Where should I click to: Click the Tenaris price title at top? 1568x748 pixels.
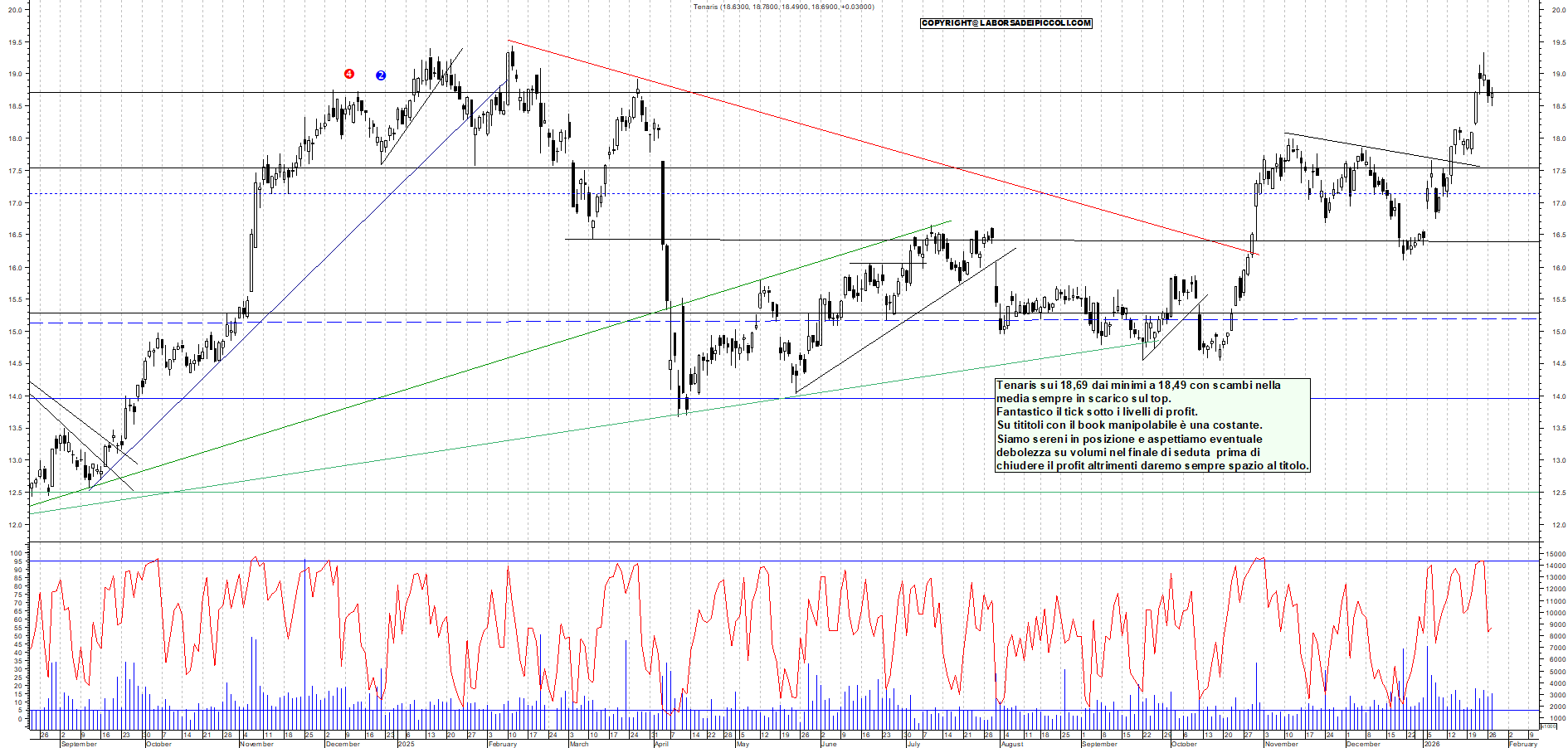(x=783, y=7)
